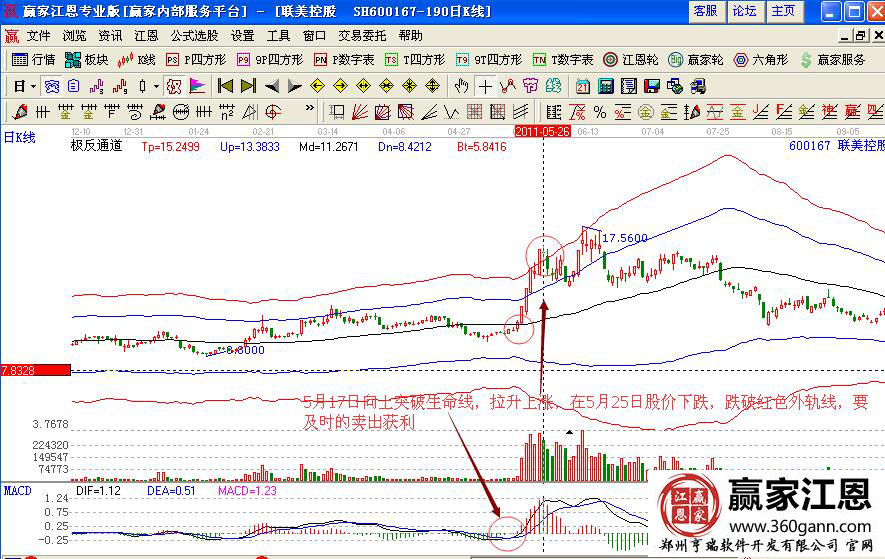The height and width of the screenshot is (559, 885).
Task: Click the percent sign drawing tool
Action: coord(600,111)
